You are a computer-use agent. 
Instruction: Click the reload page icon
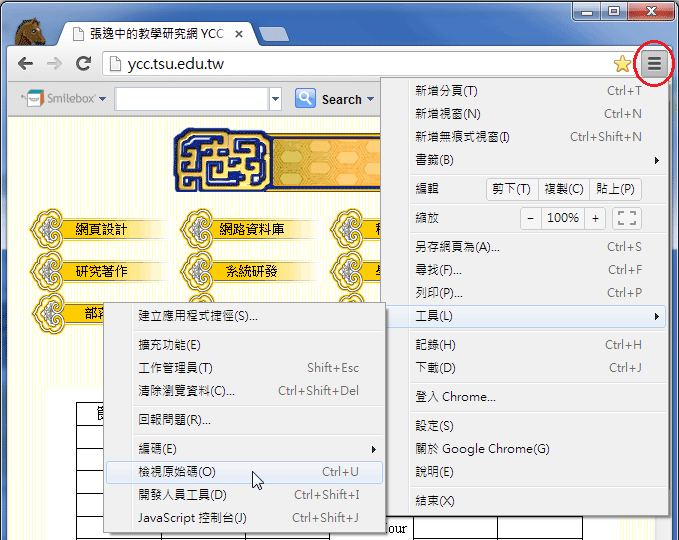click(82, 64)
